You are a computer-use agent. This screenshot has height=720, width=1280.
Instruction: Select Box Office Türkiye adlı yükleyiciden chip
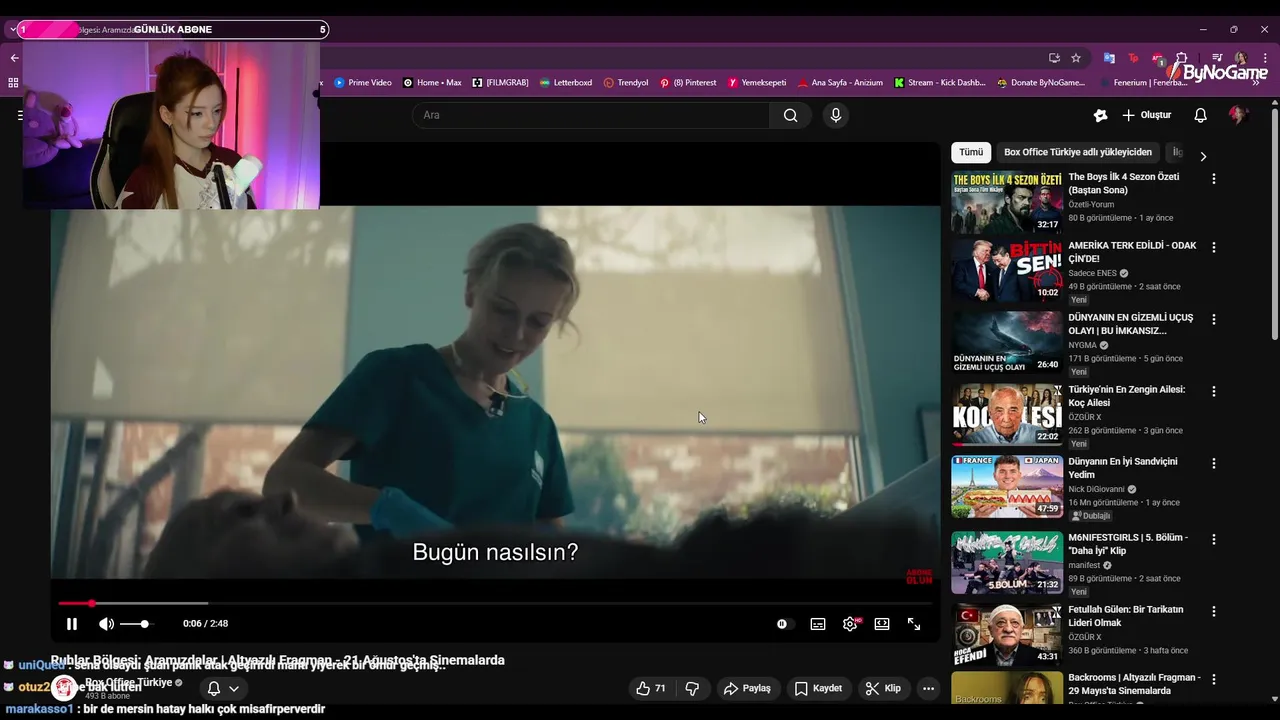[1078, 153]
